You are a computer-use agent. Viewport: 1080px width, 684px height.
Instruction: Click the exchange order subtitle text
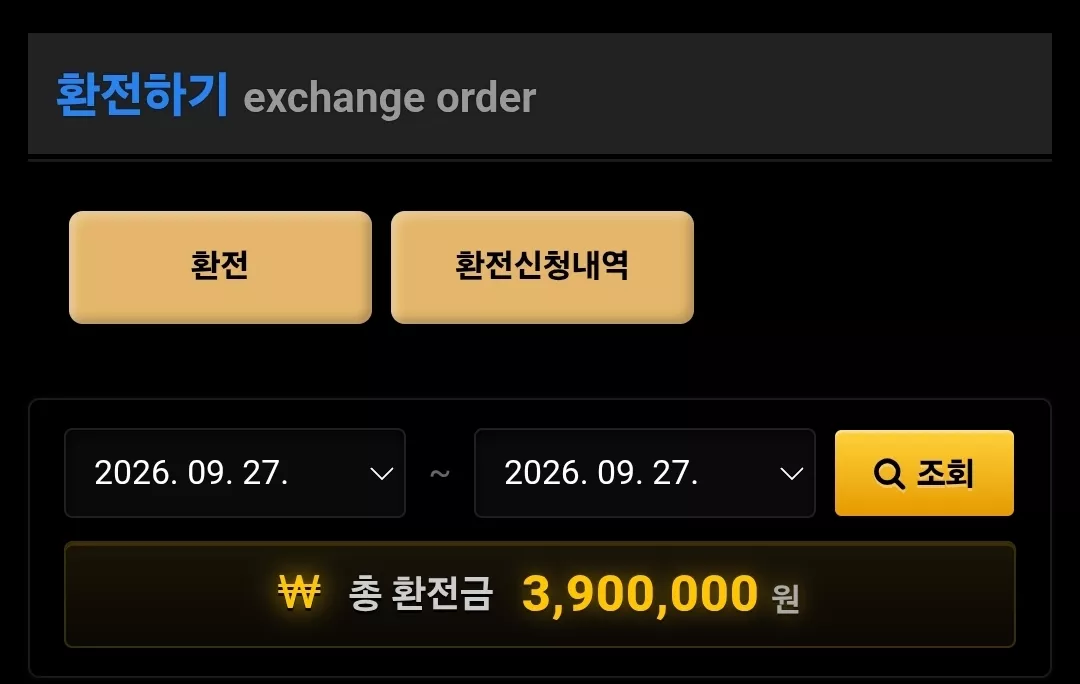point(389,99)
